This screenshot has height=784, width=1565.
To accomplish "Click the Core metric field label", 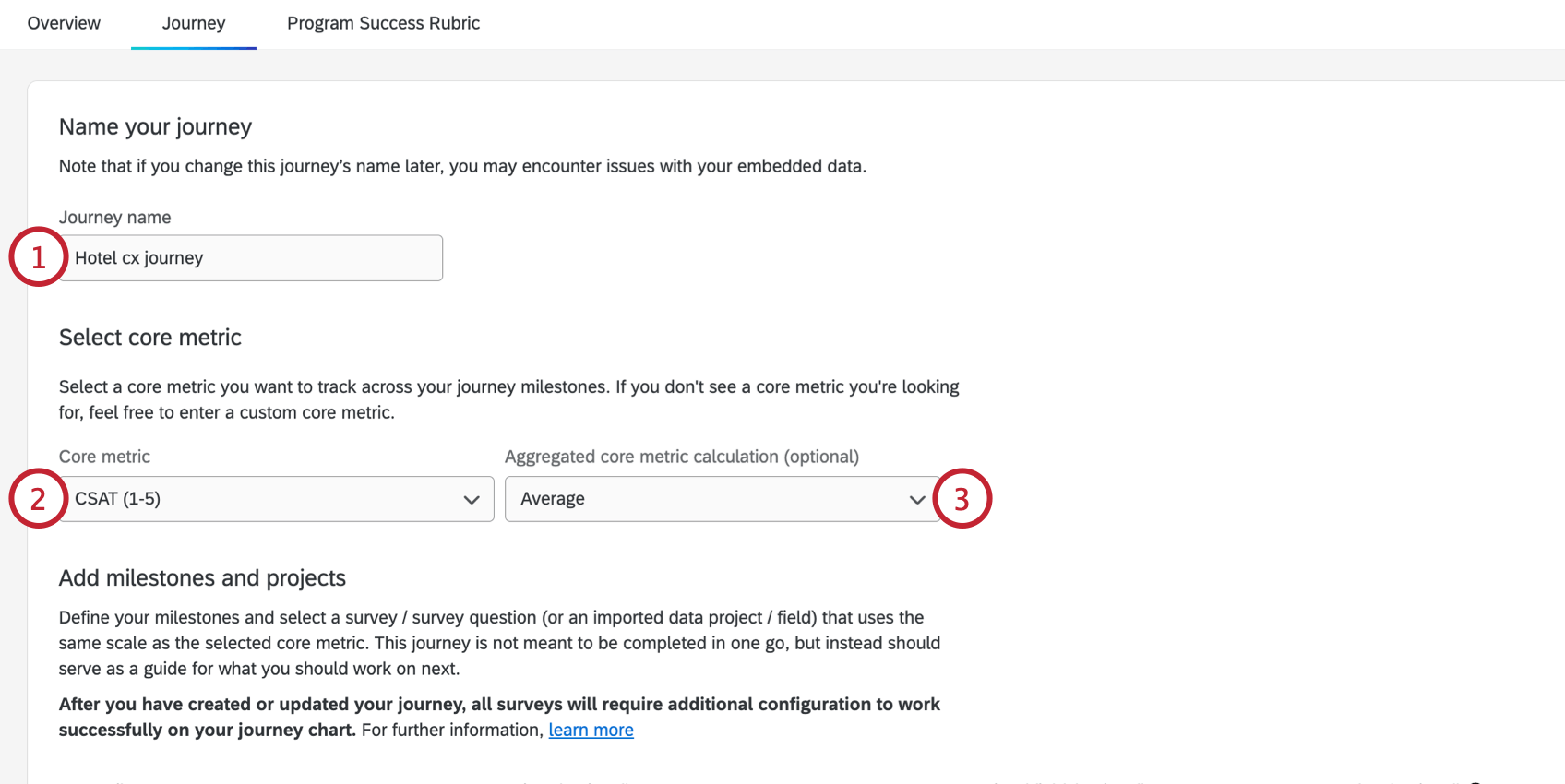I will tap(104, 457).
